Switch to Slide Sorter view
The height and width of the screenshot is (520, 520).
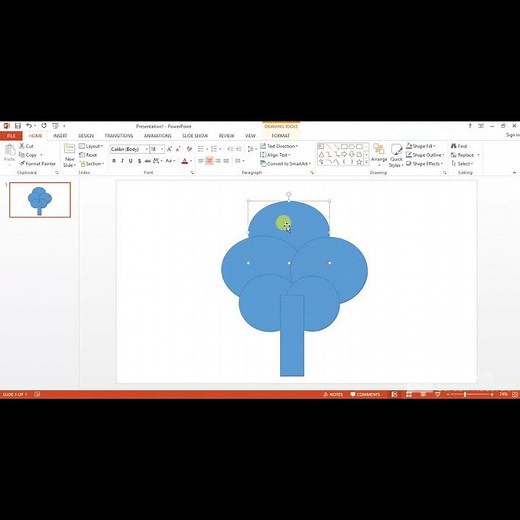[409, 394]
